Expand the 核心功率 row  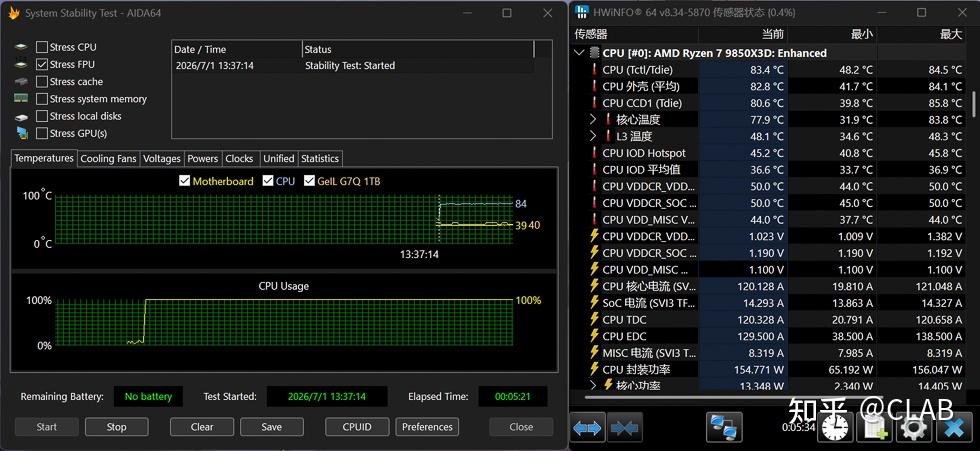point(594,385)
